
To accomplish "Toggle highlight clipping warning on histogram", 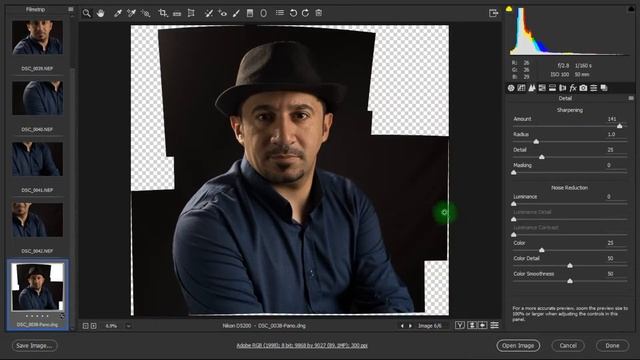I will [631, 9].
